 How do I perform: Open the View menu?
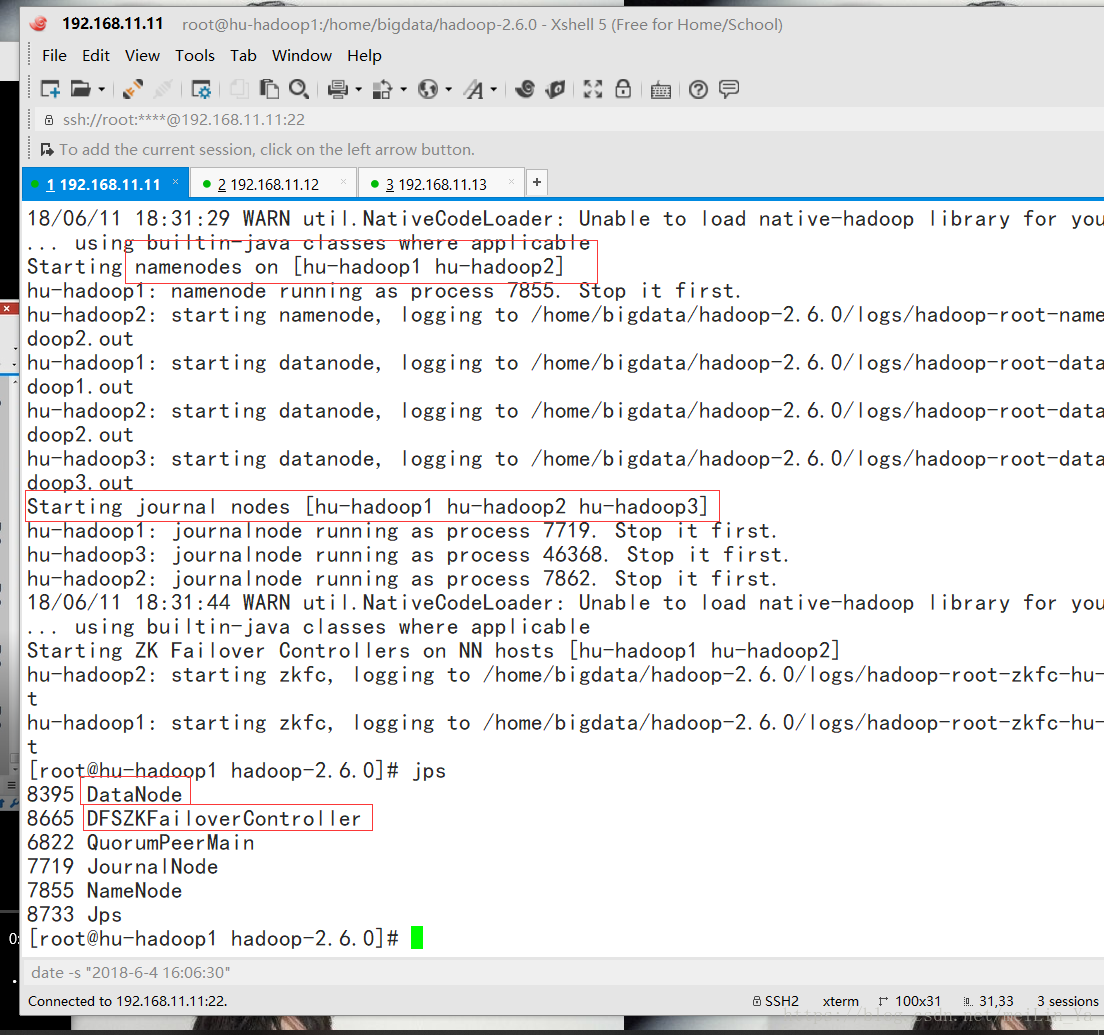pyautogui.click(x=142, y=56)
